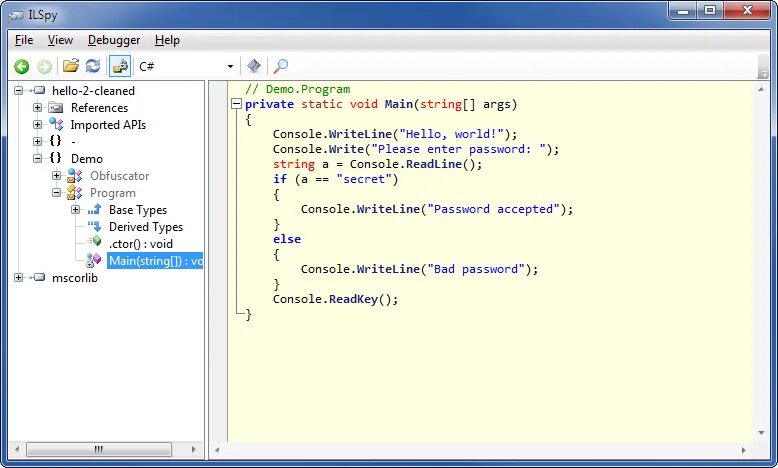Expand the mscorlib assembly node
Screen dimensions: 778x468
(18, 277)
